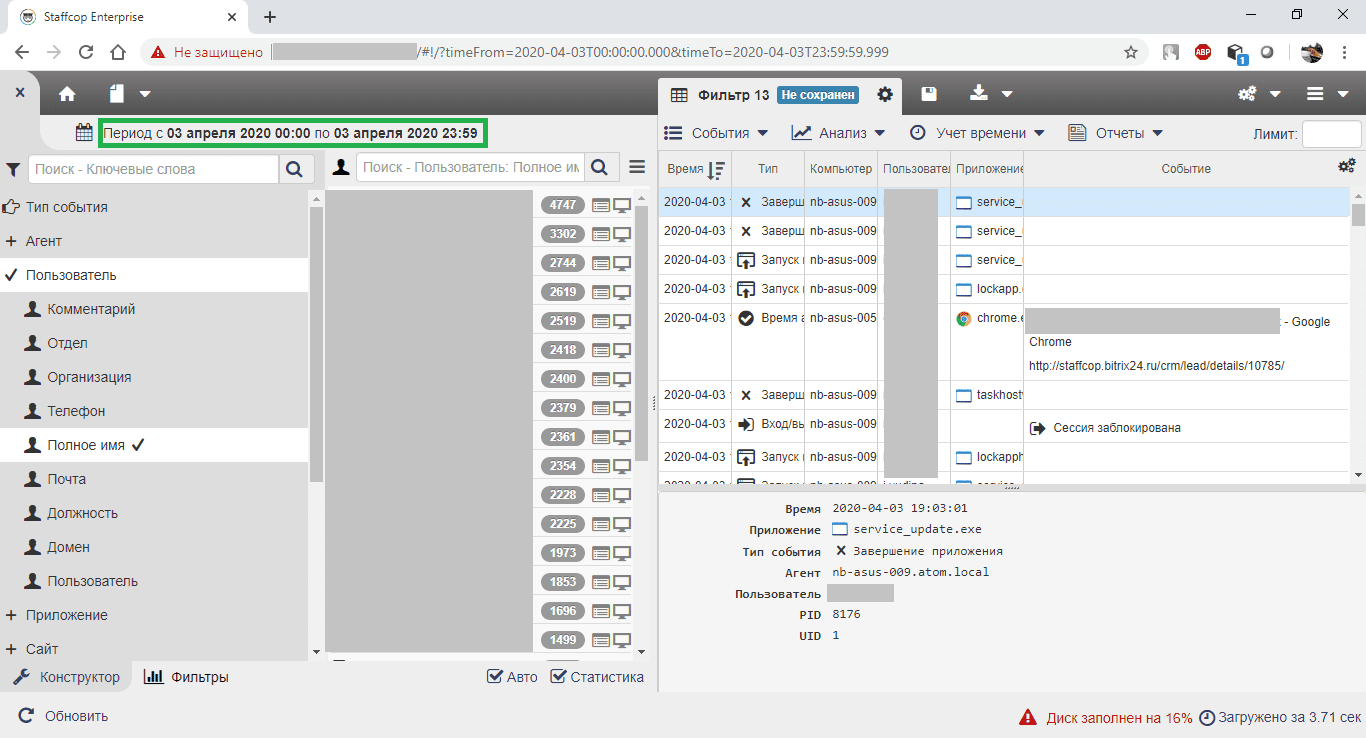Open the Chrome profile avatar
This screenshot has width=1366, height=738.
(x=1312, y=52)
